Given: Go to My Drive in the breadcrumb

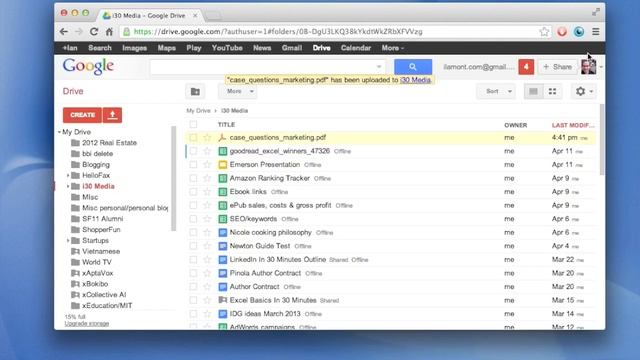Looking at the screenshot, I should click(198, 111).
